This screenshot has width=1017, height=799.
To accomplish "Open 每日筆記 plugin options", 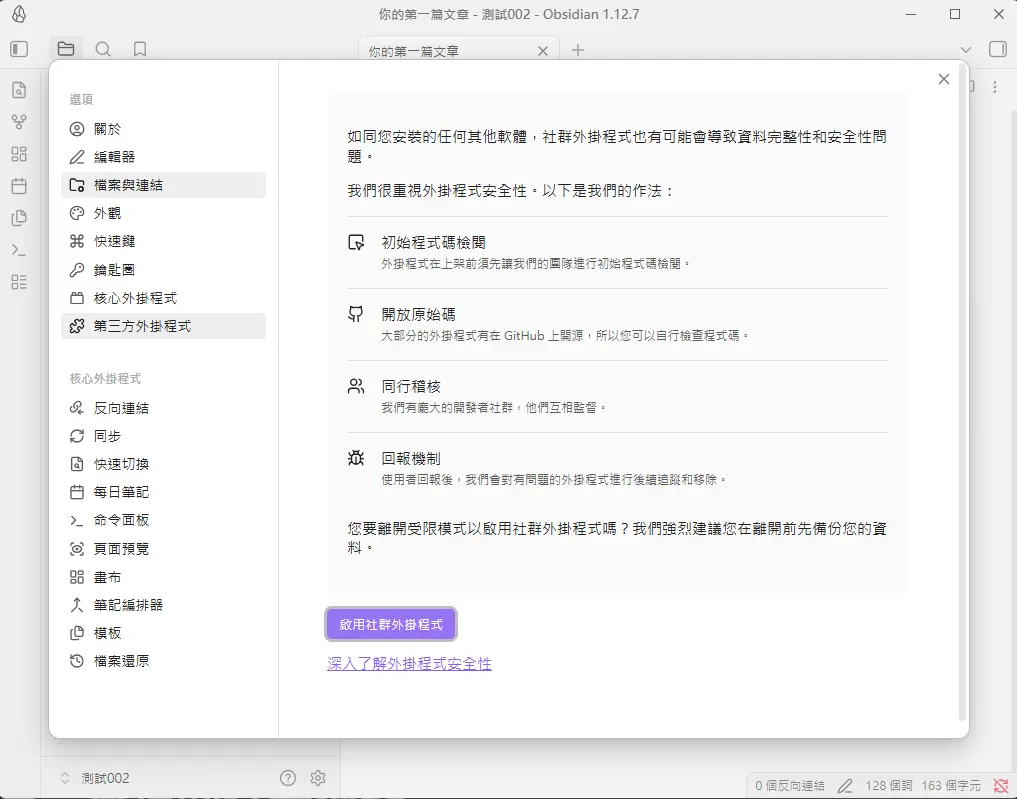I will tap(121, 492).
